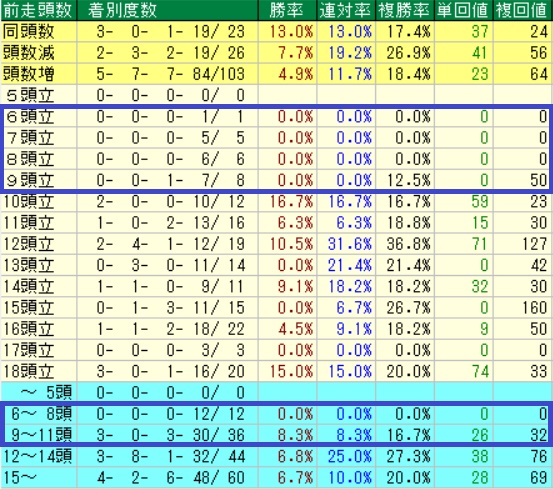The width and height of the screenshot is (553, 489).
Task: Click the 複回値 column header
Action: (522, 10)
